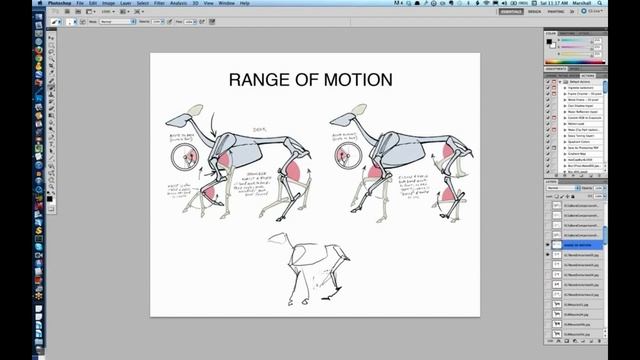
Task: Click Add layer mask icon in Layers panel
Action: [x=567, y=341]
